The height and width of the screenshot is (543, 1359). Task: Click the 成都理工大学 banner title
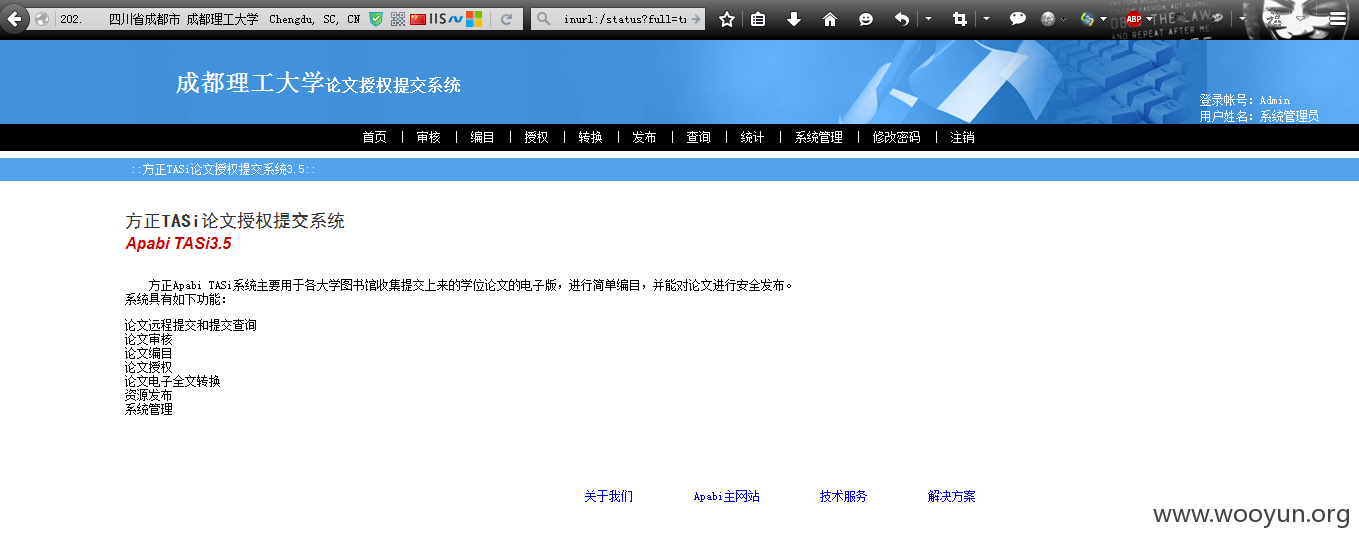click(250, 82)
